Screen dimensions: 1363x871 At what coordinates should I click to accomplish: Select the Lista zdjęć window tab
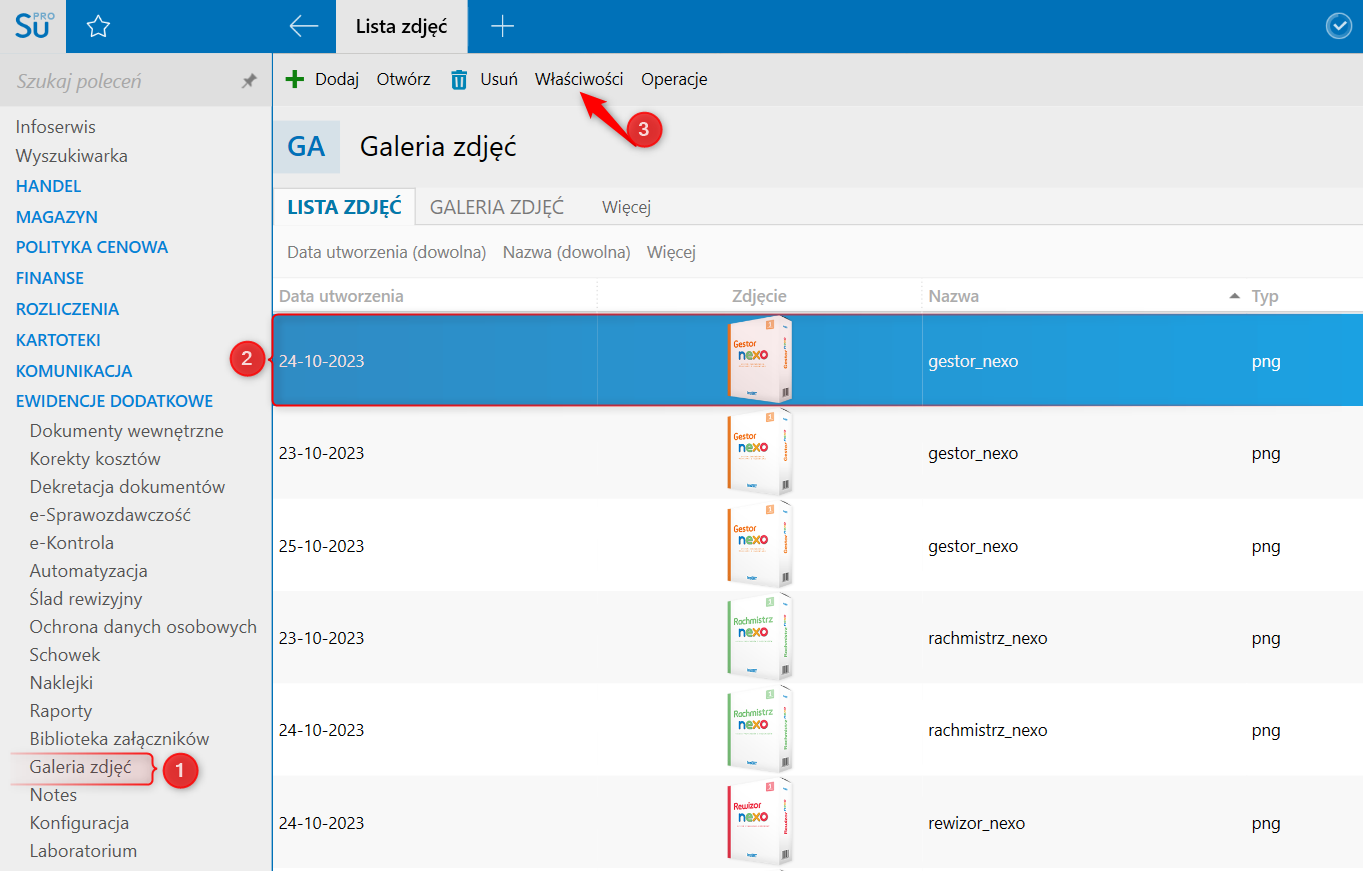click(402, 27)
